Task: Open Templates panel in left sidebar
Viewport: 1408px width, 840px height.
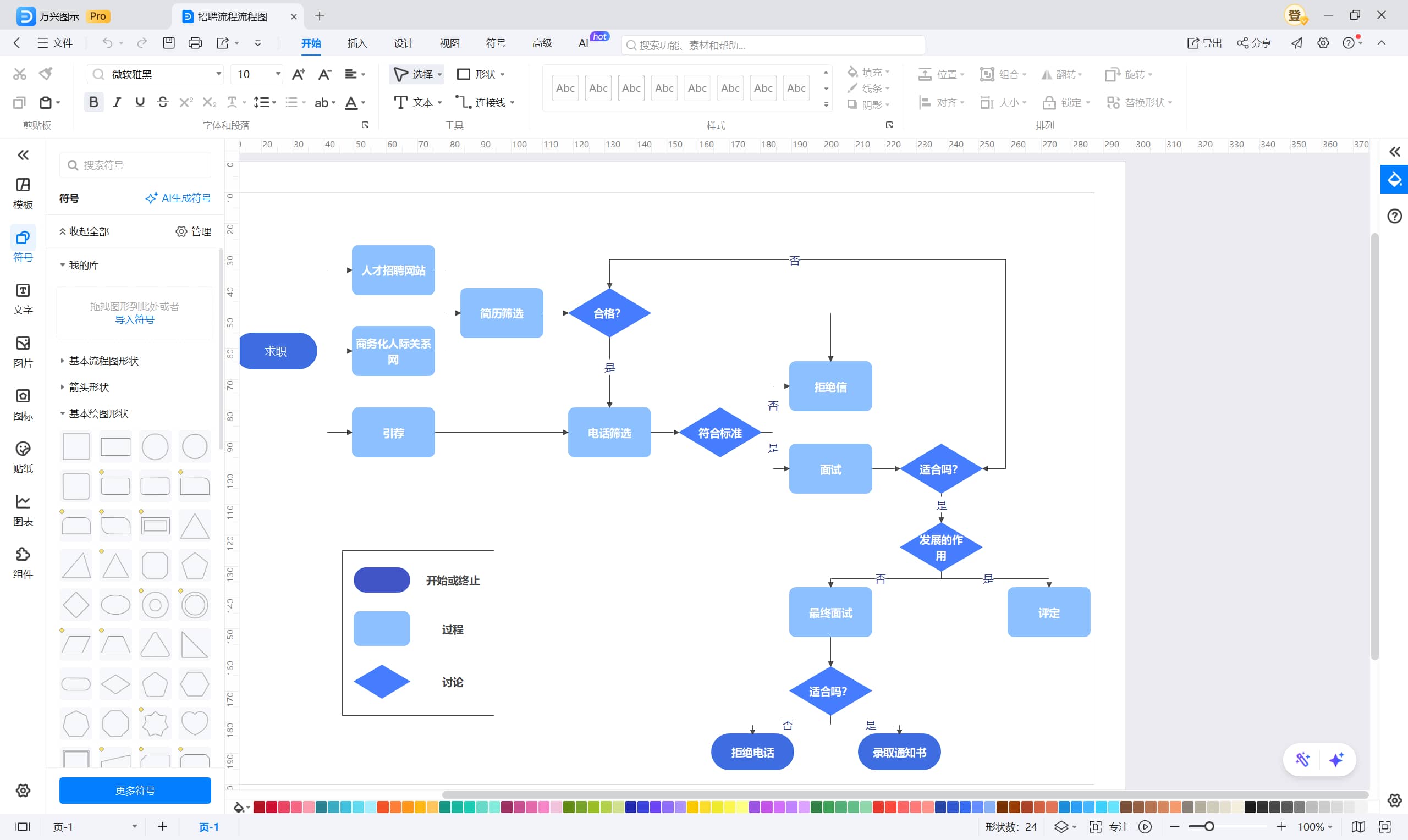Action: click(x=23, y=193)
